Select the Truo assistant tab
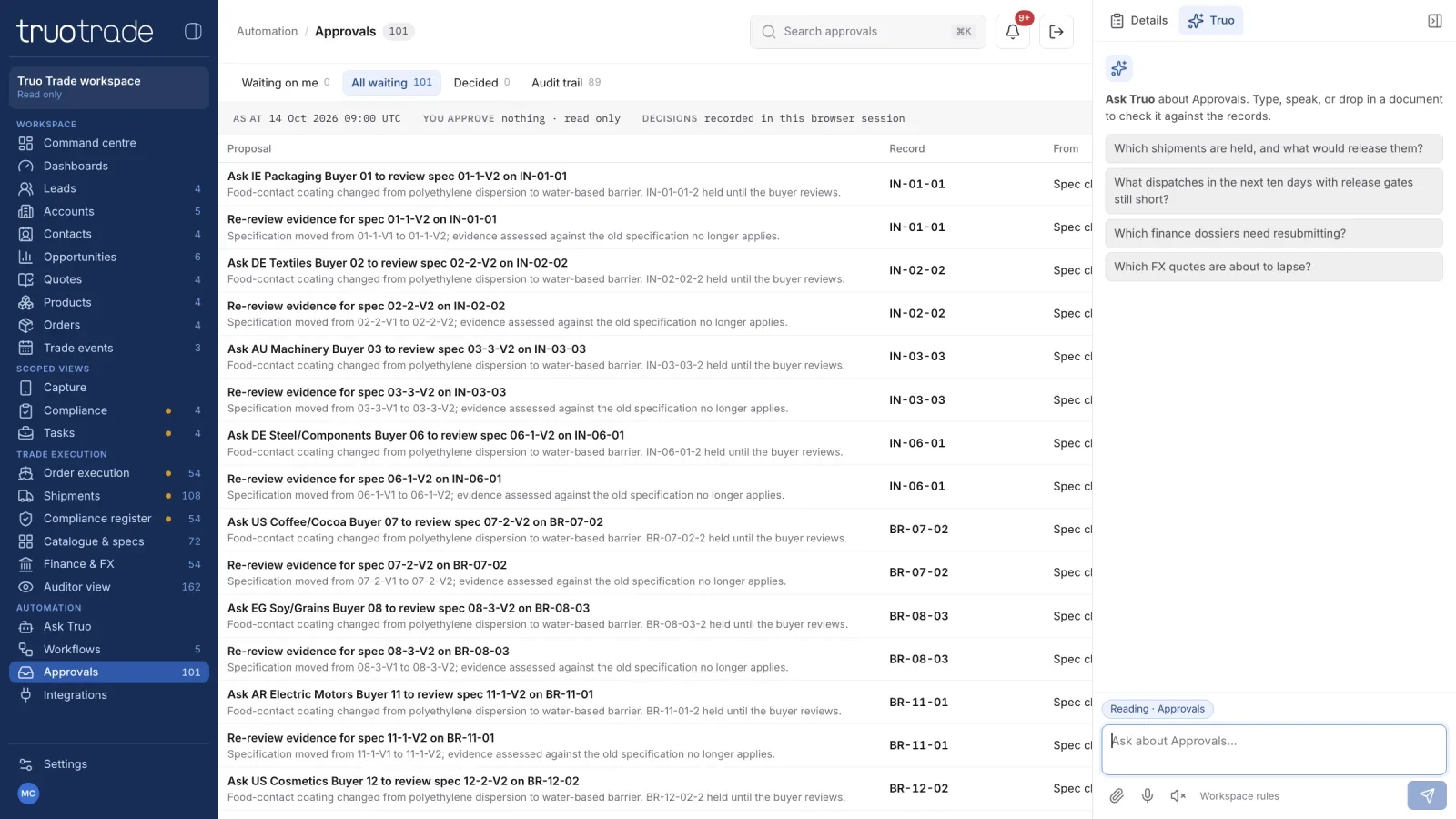 (1210, 21)
